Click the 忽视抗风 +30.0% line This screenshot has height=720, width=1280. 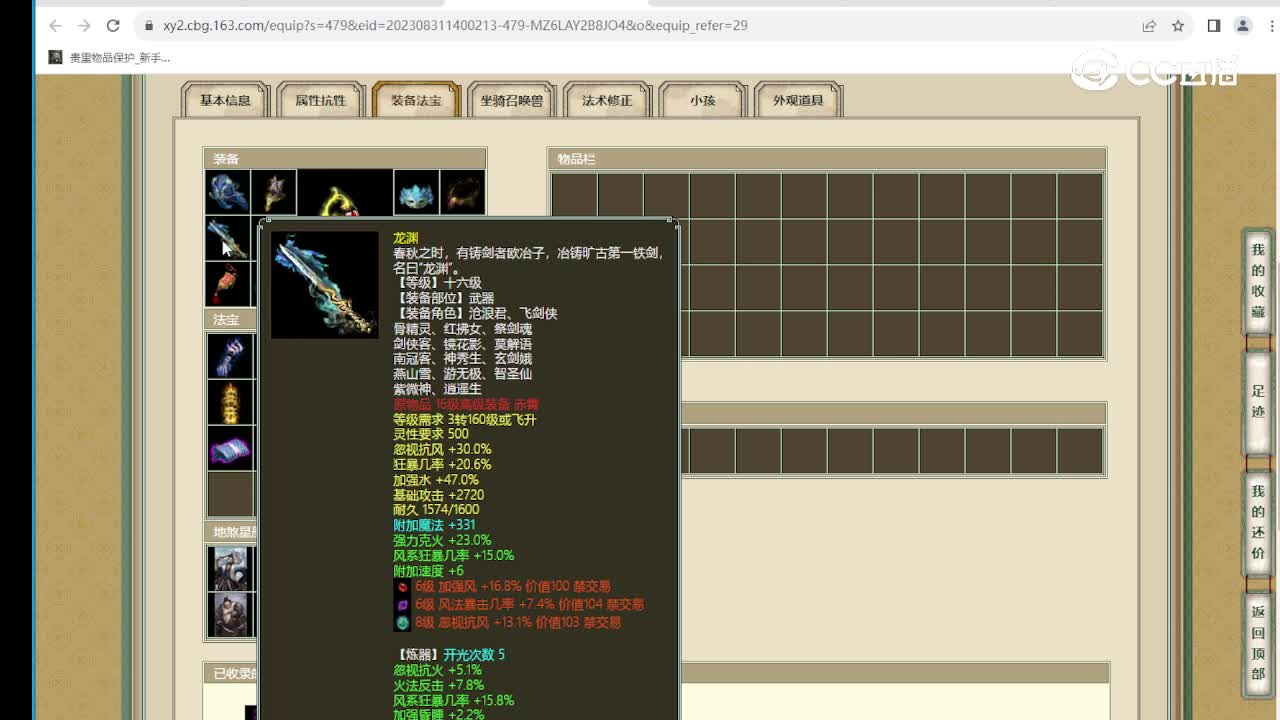pyautogui.click(x=442, y=449)
